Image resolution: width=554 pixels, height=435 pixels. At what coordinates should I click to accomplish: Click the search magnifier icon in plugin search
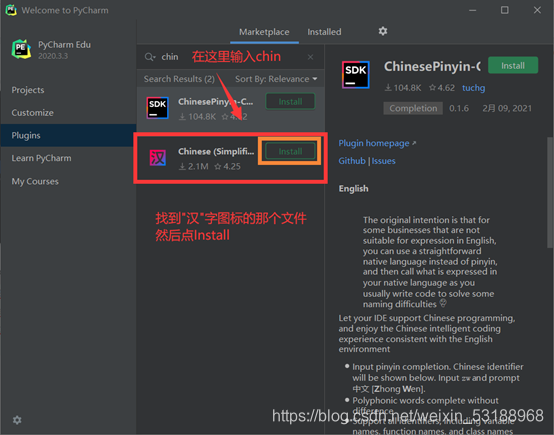click(x=150, y=57)
